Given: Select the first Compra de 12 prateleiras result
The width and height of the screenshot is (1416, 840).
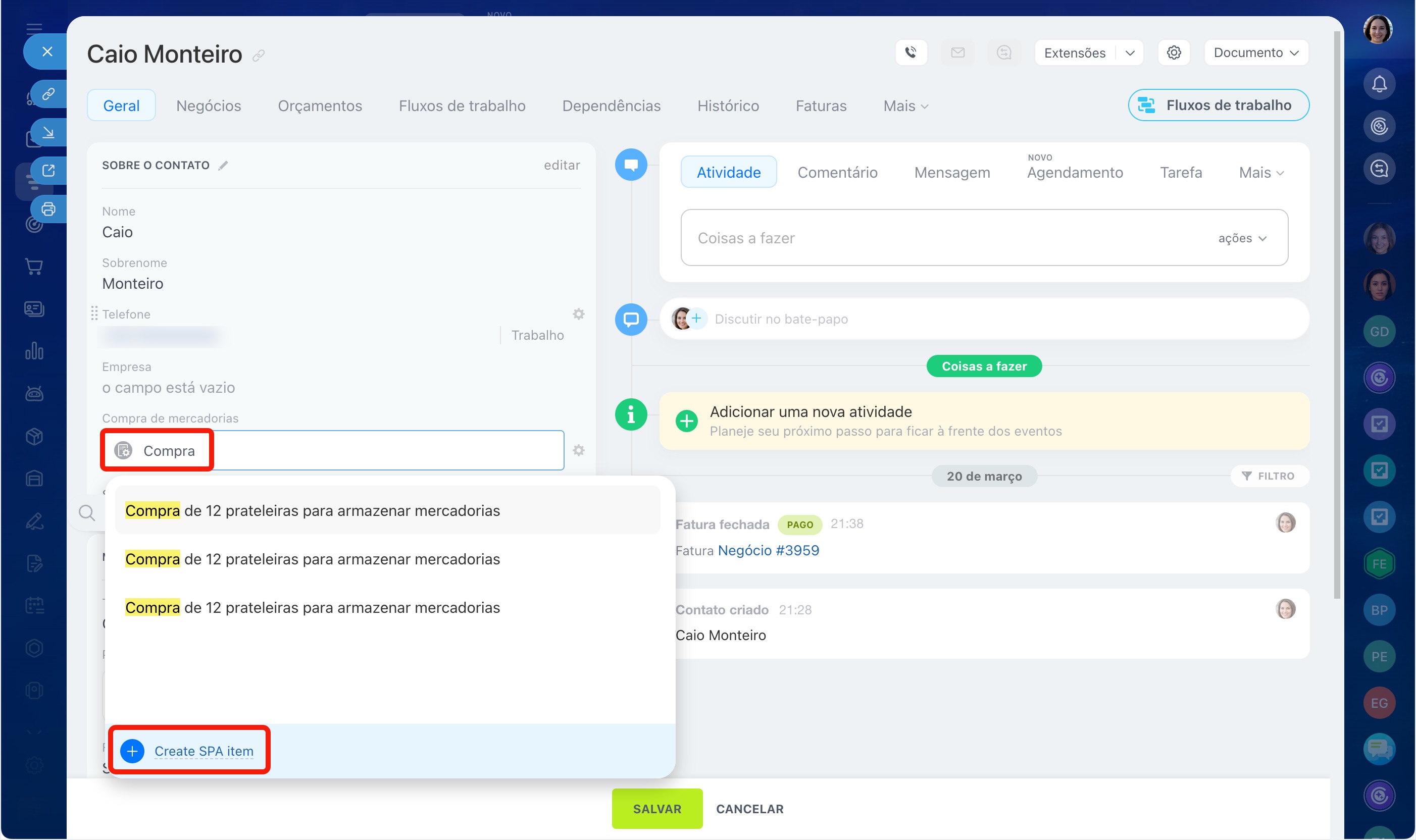Looking at the screenshot, I should [x=313, y=510].
